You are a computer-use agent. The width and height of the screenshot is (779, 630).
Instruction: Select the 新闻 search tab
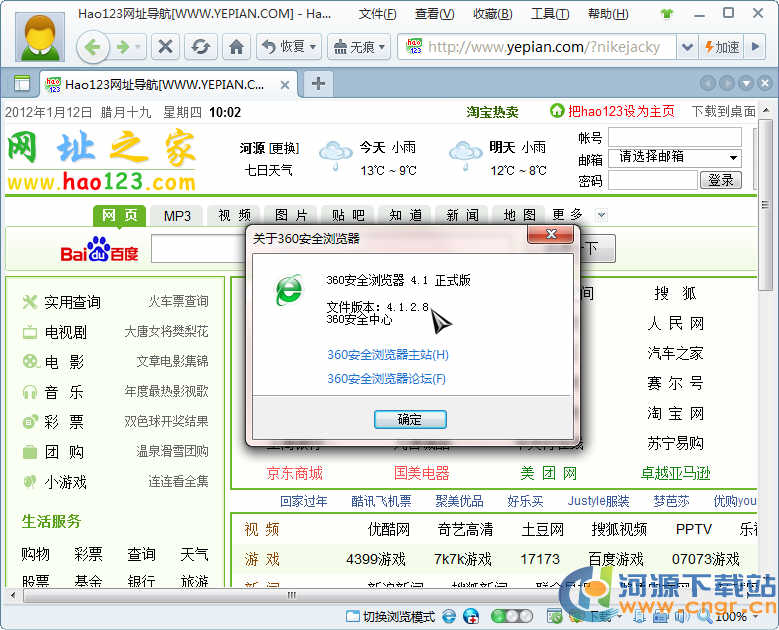(463, 216)
